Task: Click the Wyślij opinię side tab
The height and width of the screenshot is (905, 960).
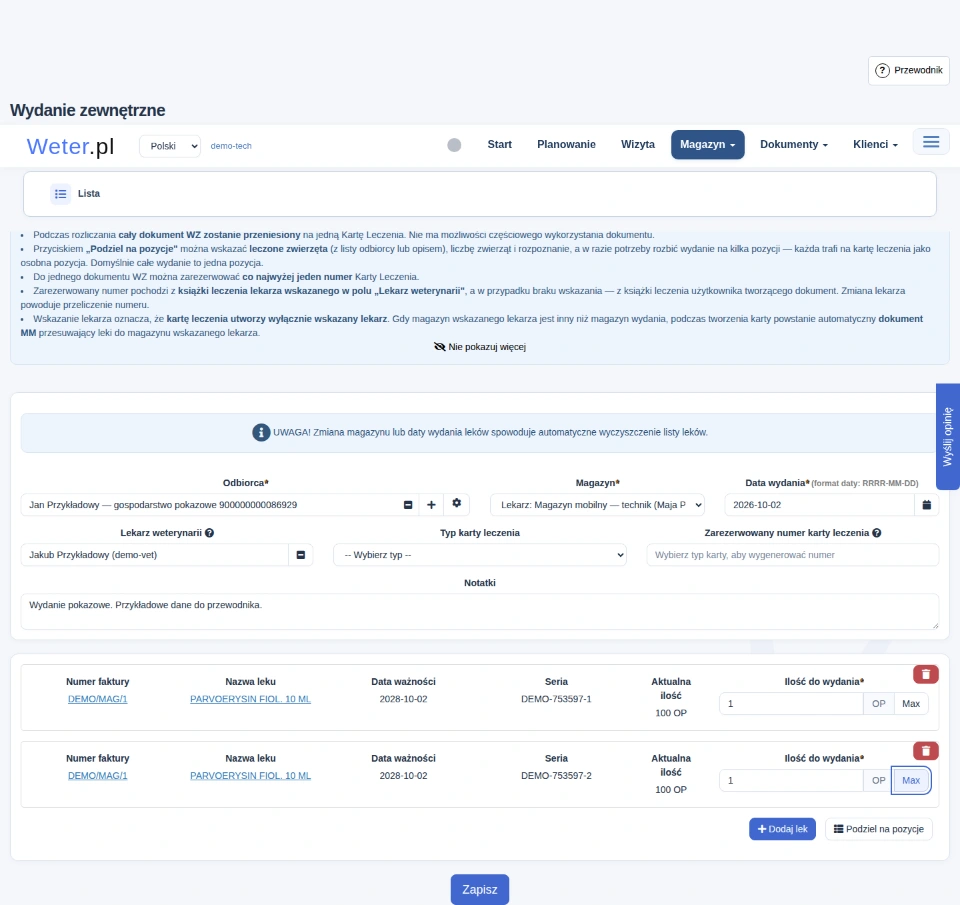Action: tap(948, 437)
